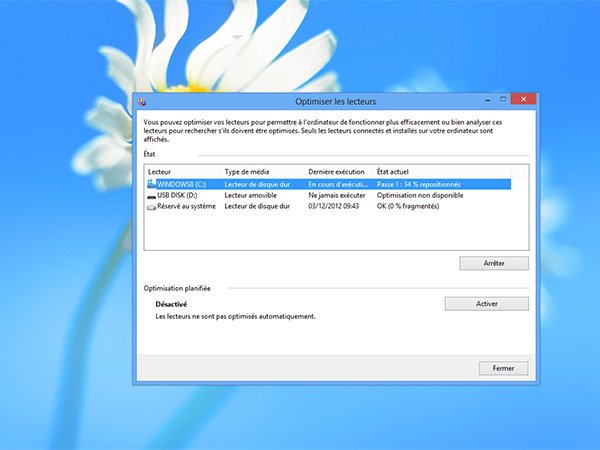Select the USB DISK (D:) drive icon
Screen dimensions: 600x450
click(152, 196)
